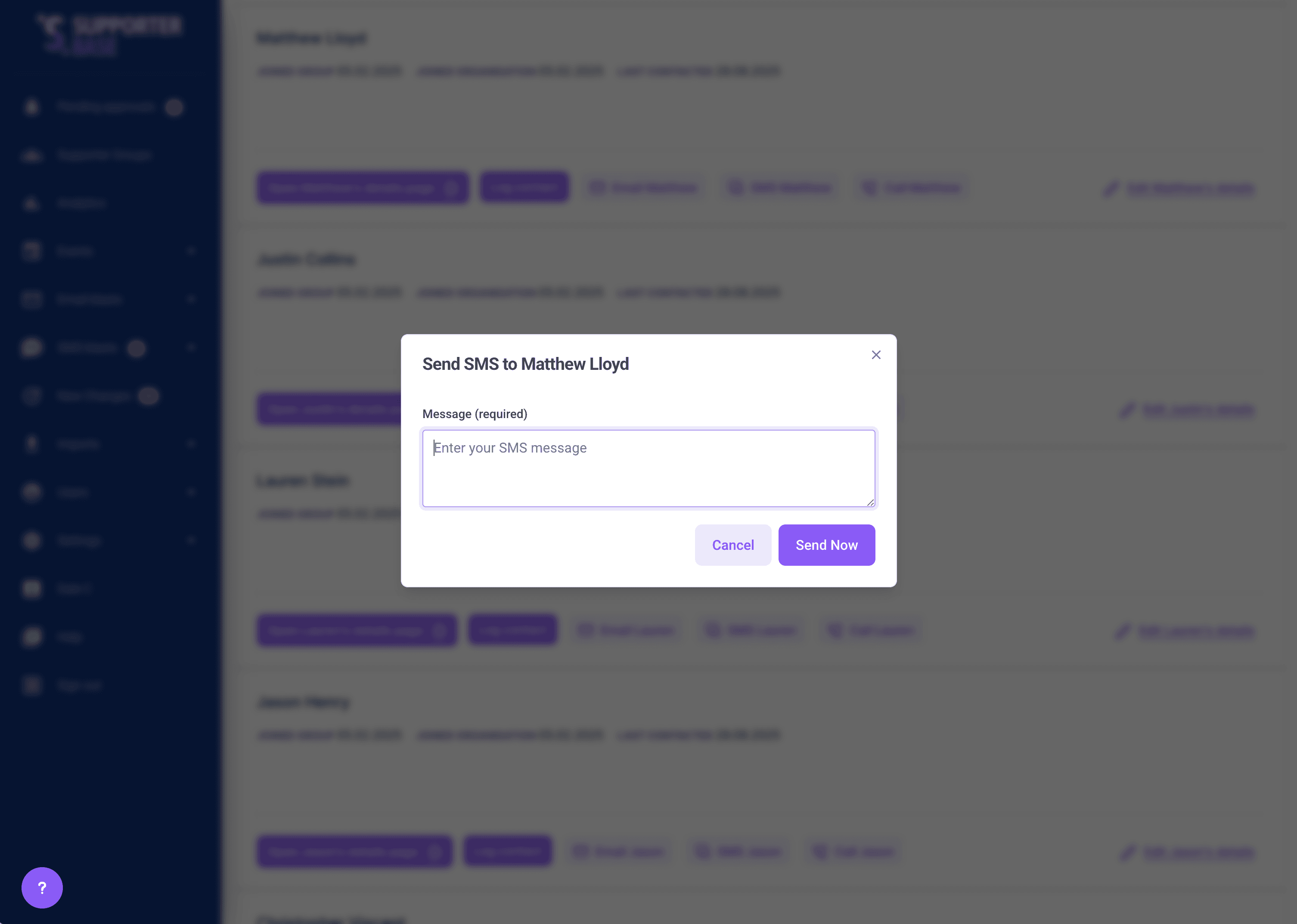Click the Sign out sidebar icon
Viewport: 1297px width, 924px height.
coord(32,685)
